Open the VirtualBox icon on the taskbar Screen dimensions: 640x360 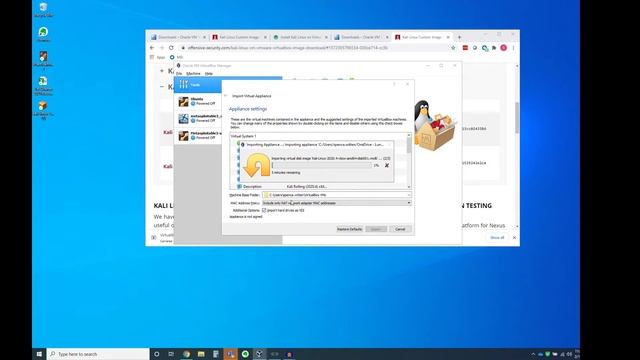click(x=260, y=354)
